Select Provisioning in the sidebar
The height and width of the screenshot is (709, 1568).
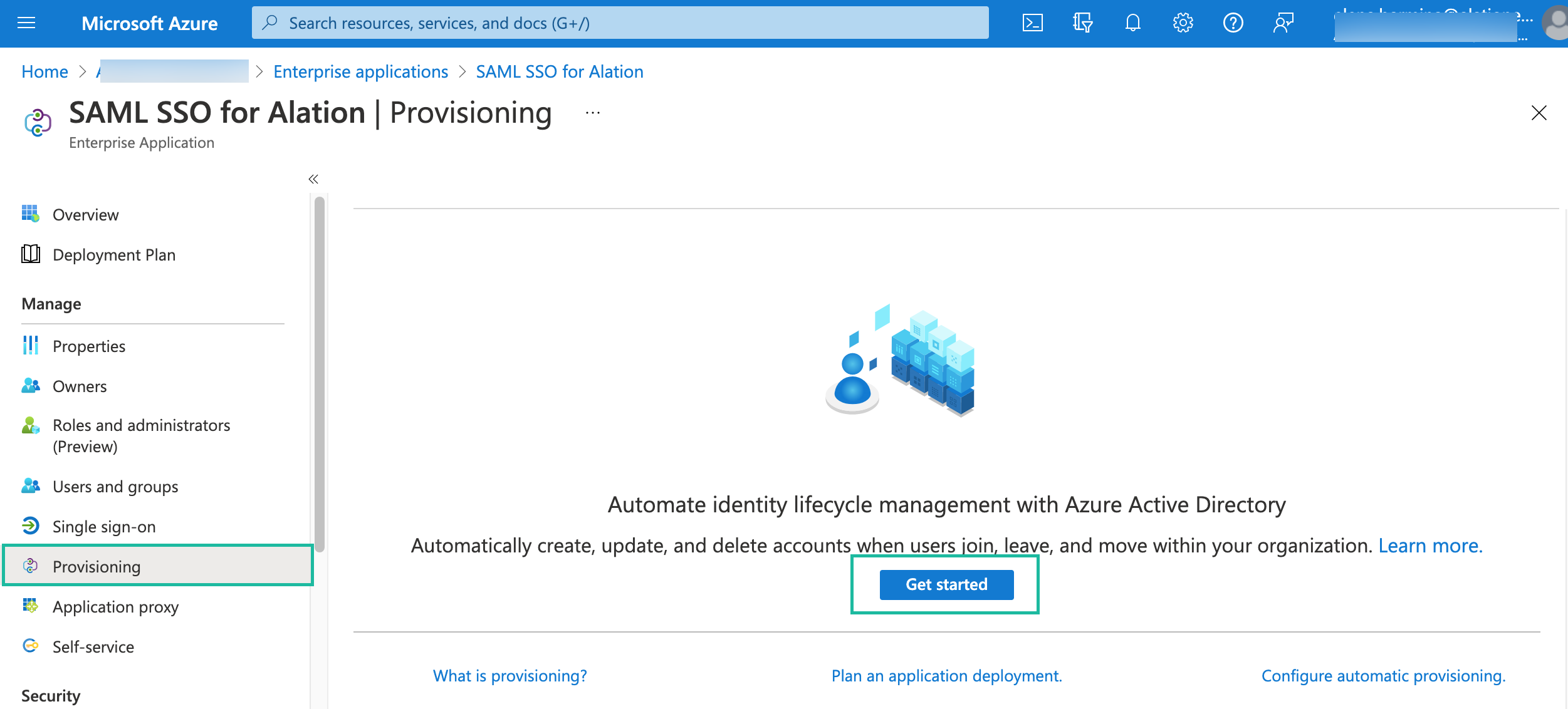[x=157, y=566]
